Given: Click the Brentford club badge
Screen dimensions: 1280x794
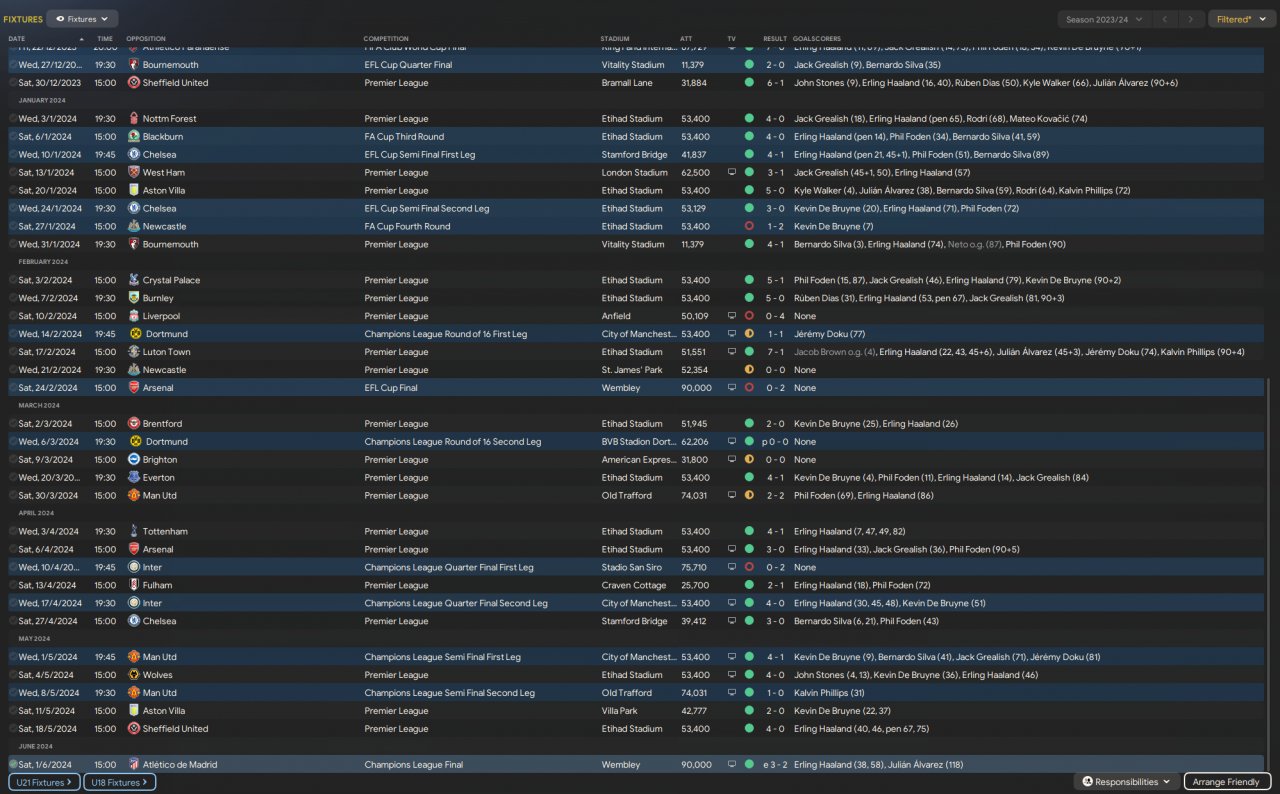Looking at the screenshot, I should 134,424.
